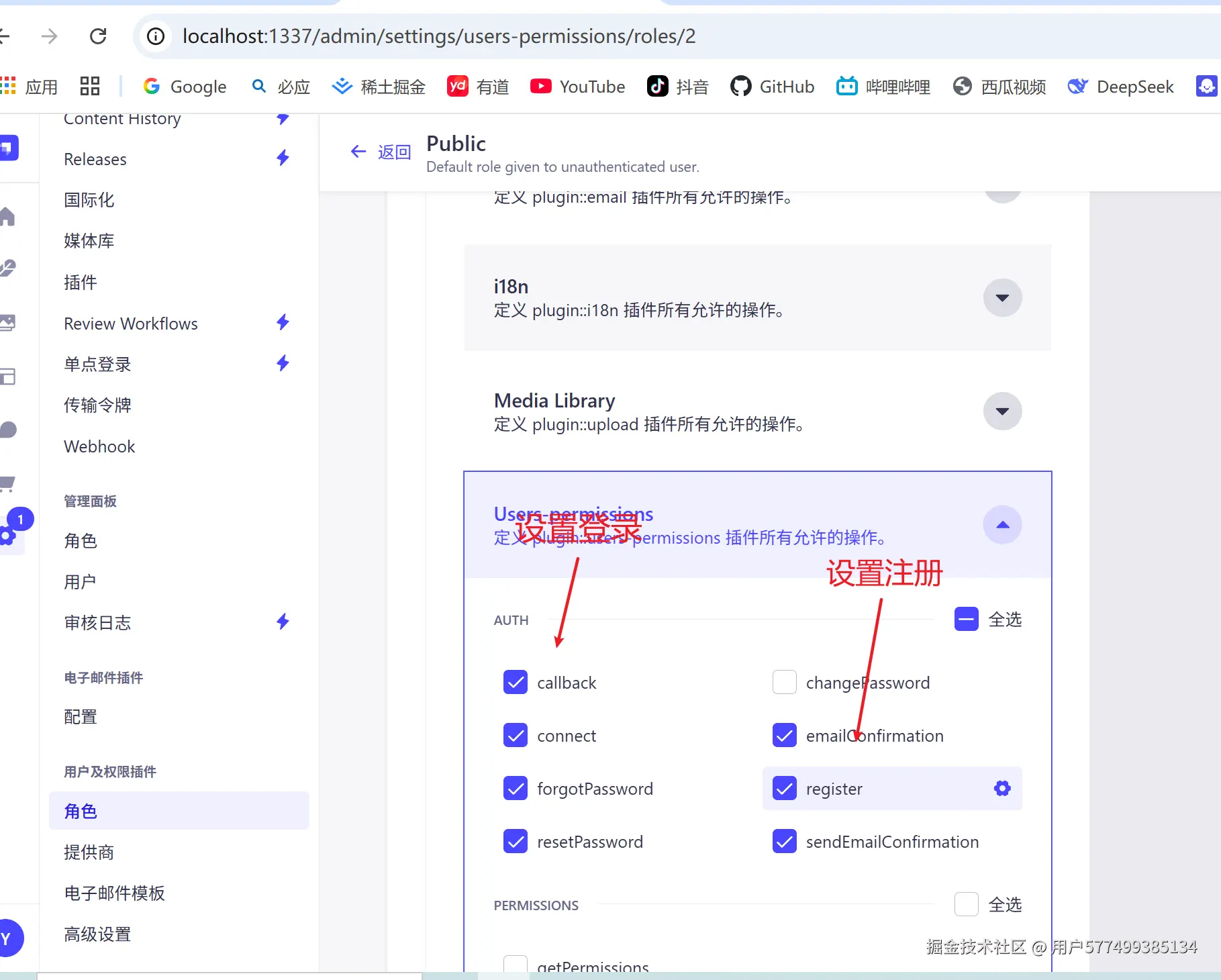Uncheck the sendEmailConfirmation permission
The image size is (1221, 980).
point(785,841)
